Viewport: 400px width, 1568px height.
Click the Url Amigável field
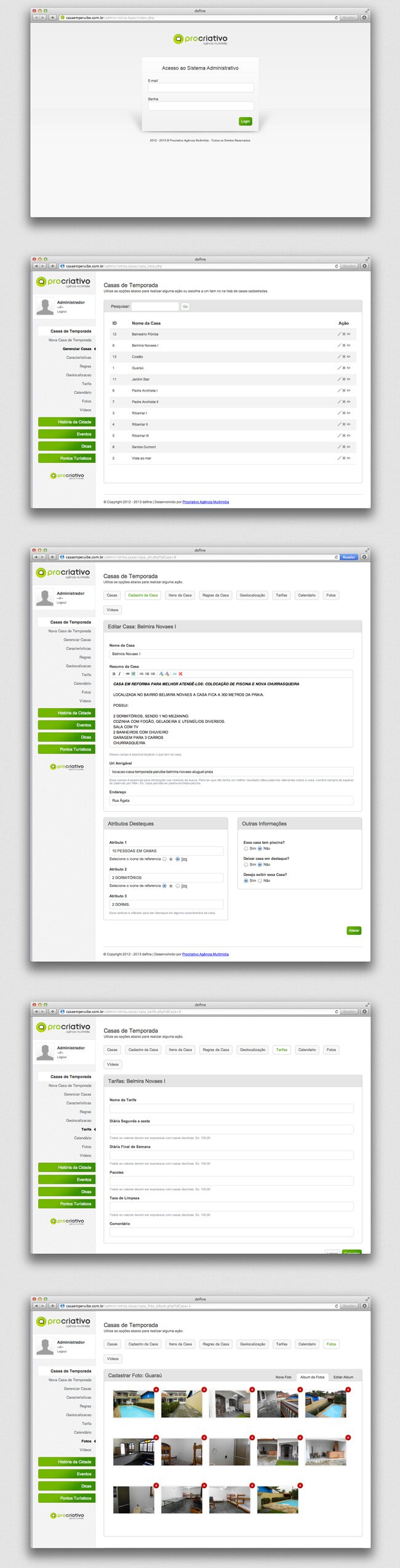tap(231, 771)
